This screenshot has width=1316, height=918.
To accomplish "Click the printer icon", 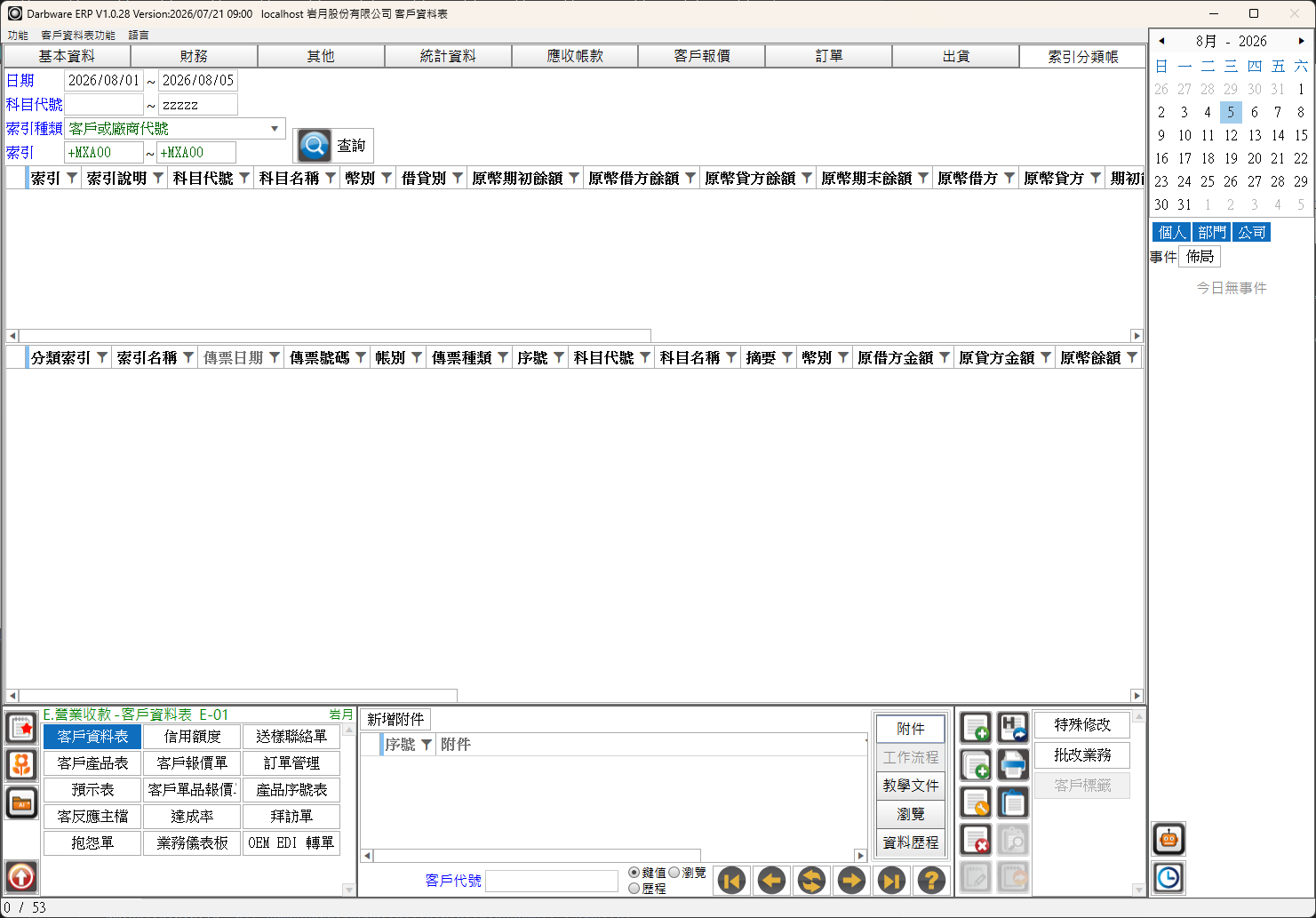I will pyautogui.click(x=1013, y=765).
